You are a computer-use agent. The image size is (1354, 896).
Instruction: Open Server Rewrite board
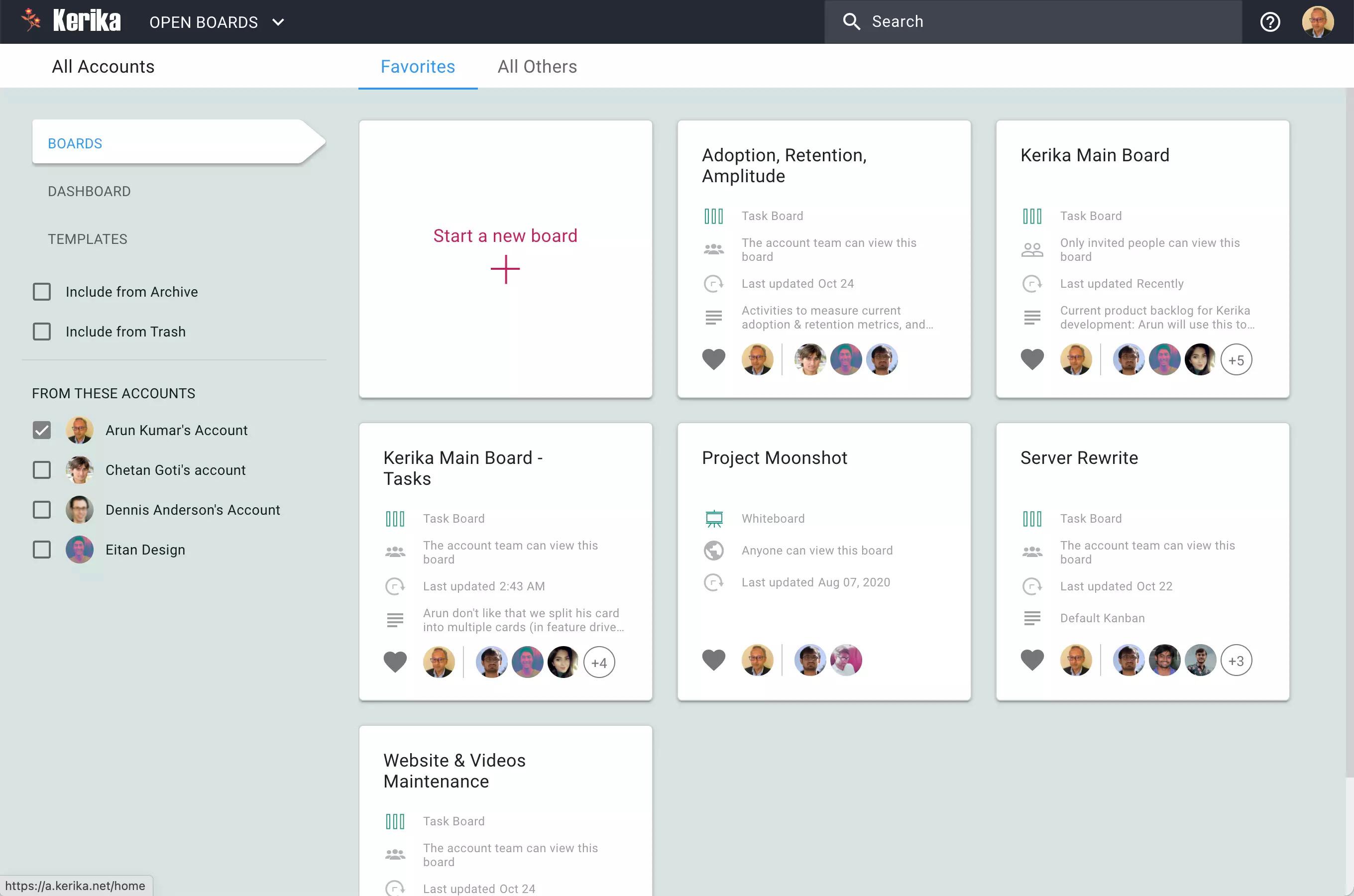click(1079, 458)
